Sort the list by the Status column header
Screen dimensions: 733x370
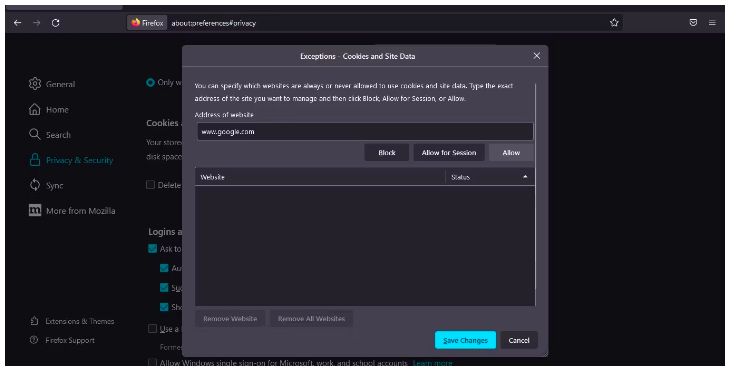point(490,177)
